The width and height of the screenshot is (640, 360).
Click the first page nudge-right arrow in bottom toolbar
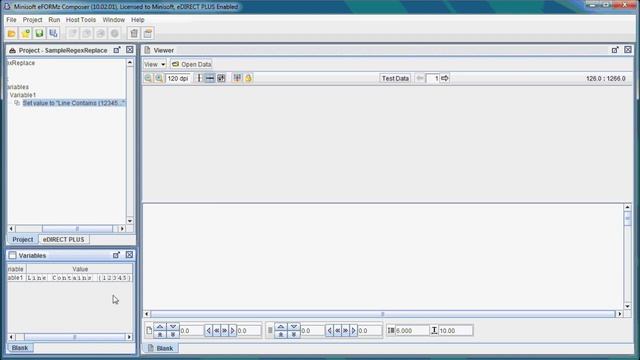[x=232, y=331]
